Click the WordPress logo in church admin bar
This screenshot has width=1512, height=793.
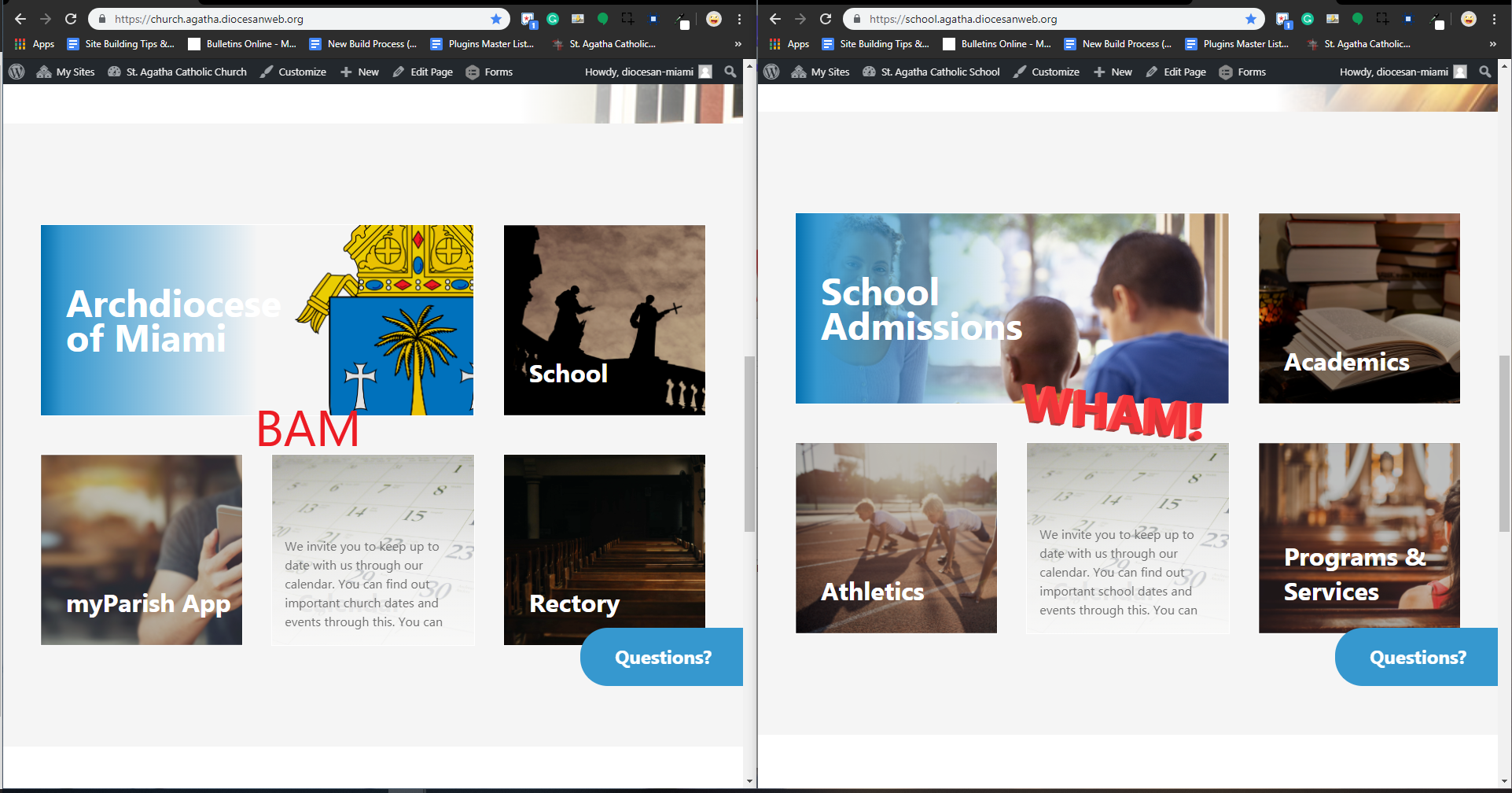[x=17, y=72]
